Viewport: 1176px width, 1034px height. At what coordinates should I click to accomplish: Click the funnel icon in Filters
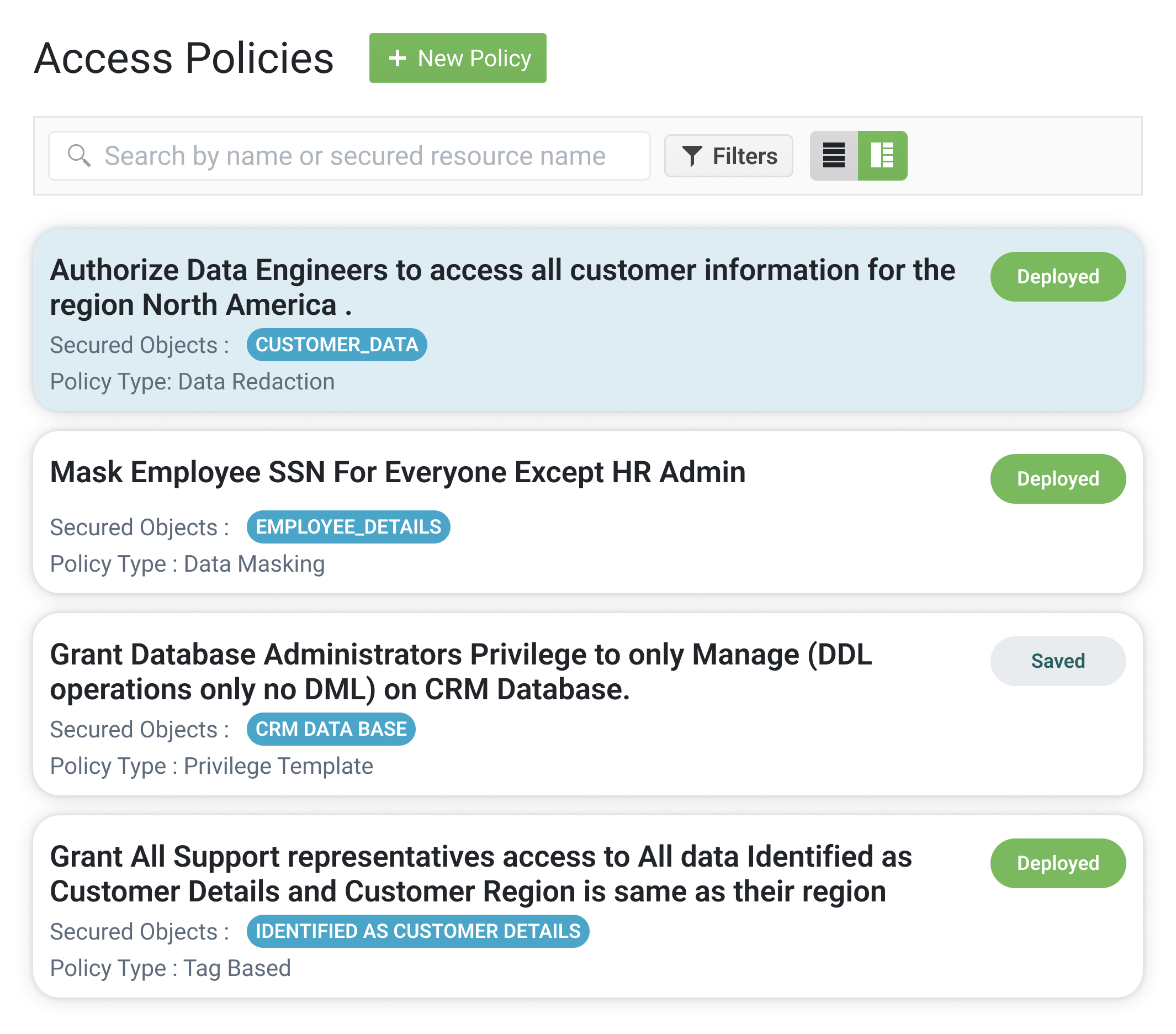click(x=692, y=156)
